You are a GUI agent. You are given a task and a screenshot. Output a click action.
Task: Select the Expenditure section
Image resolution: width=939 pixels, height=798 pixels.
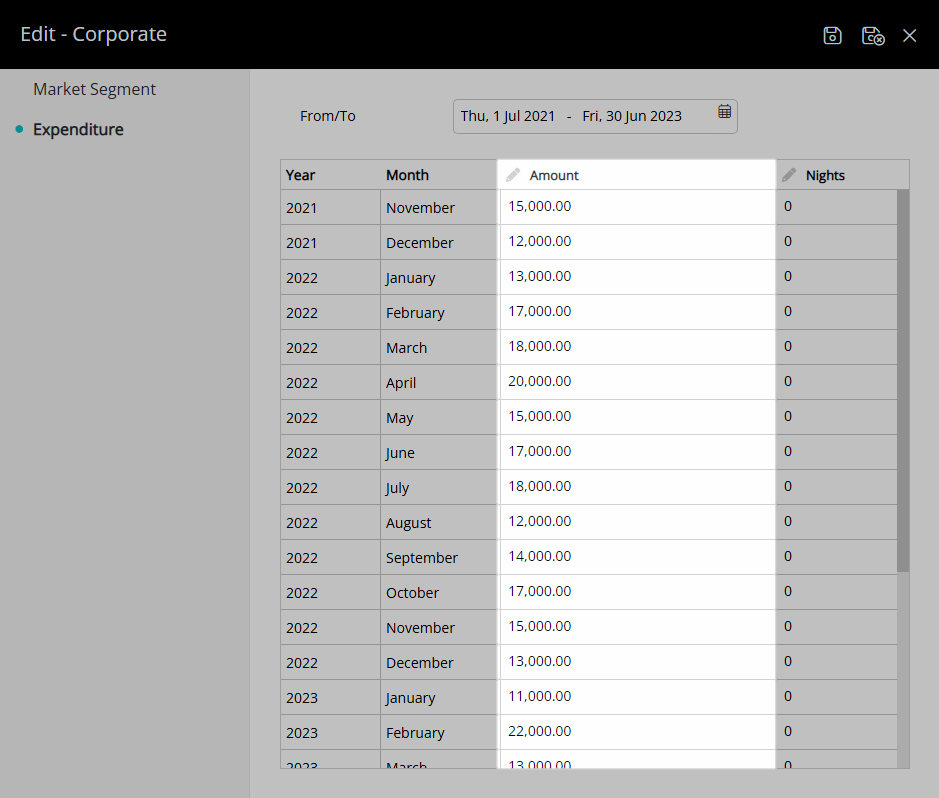[x=78, y=129]
